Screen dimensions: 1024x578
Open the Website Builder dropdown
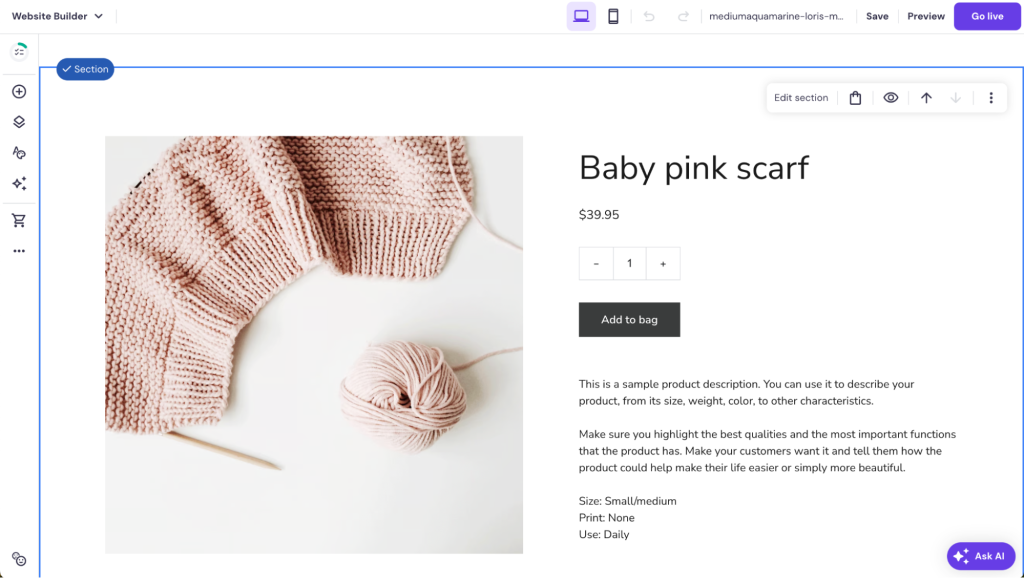click(56, 16)
